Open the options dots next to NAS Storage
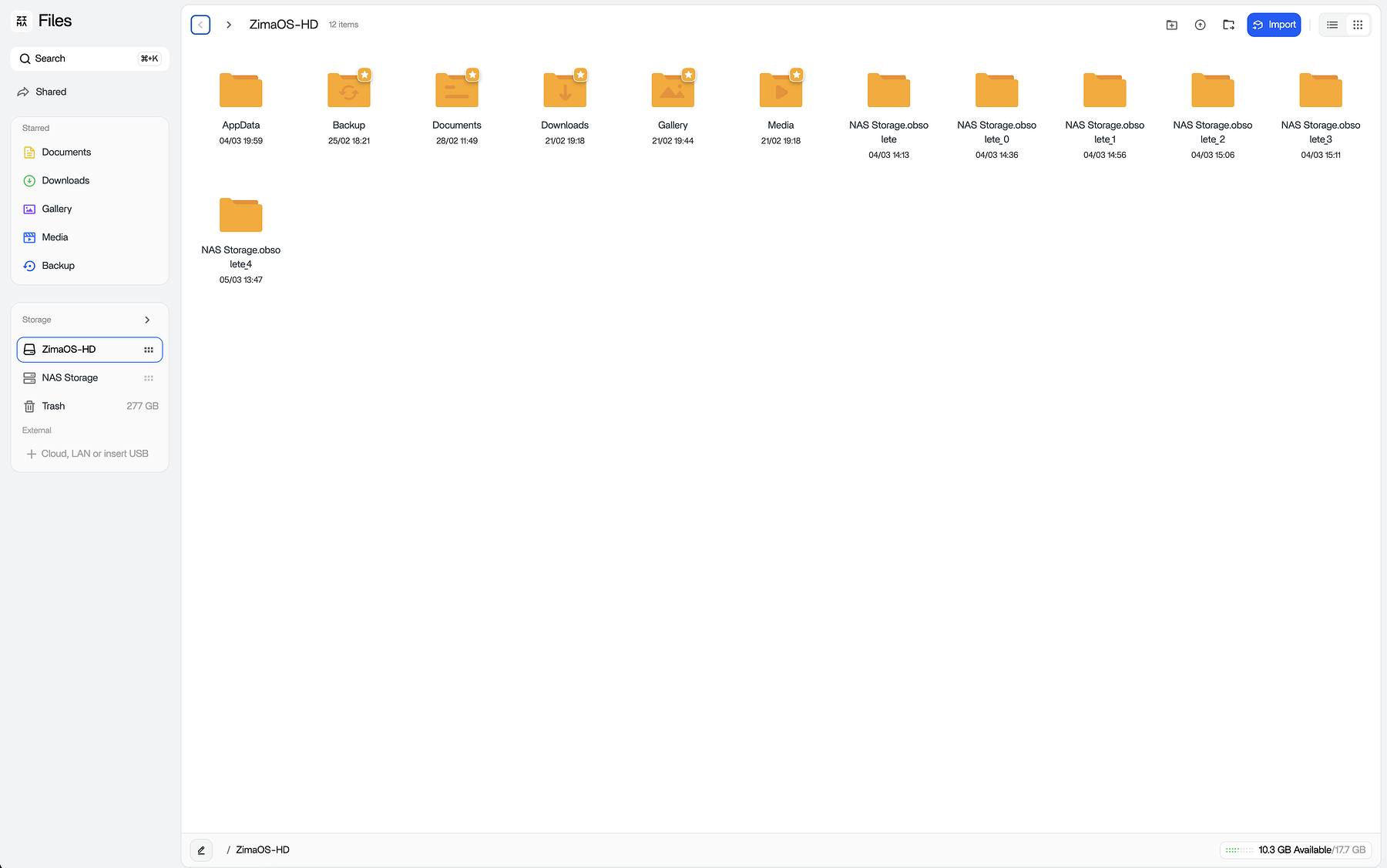This screenshot has width=1387, height=868. click(x=148, y=377)
